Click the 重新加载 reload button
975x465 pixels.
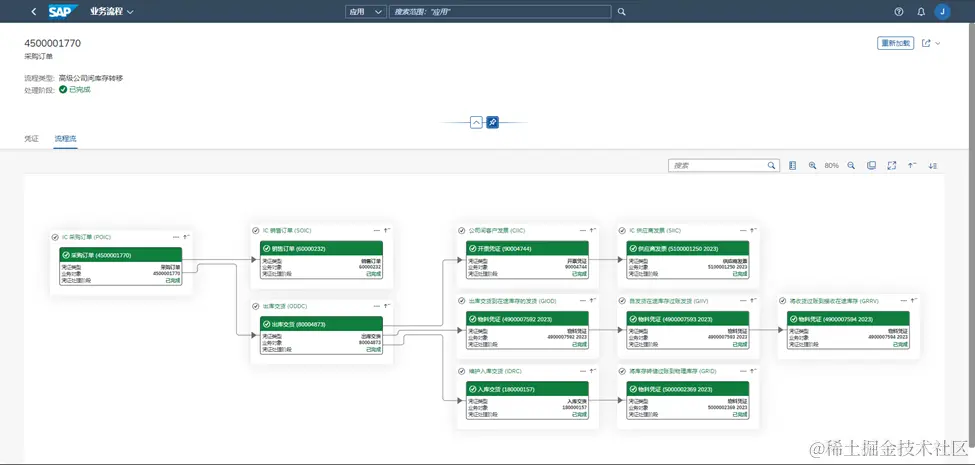(895, 43)
